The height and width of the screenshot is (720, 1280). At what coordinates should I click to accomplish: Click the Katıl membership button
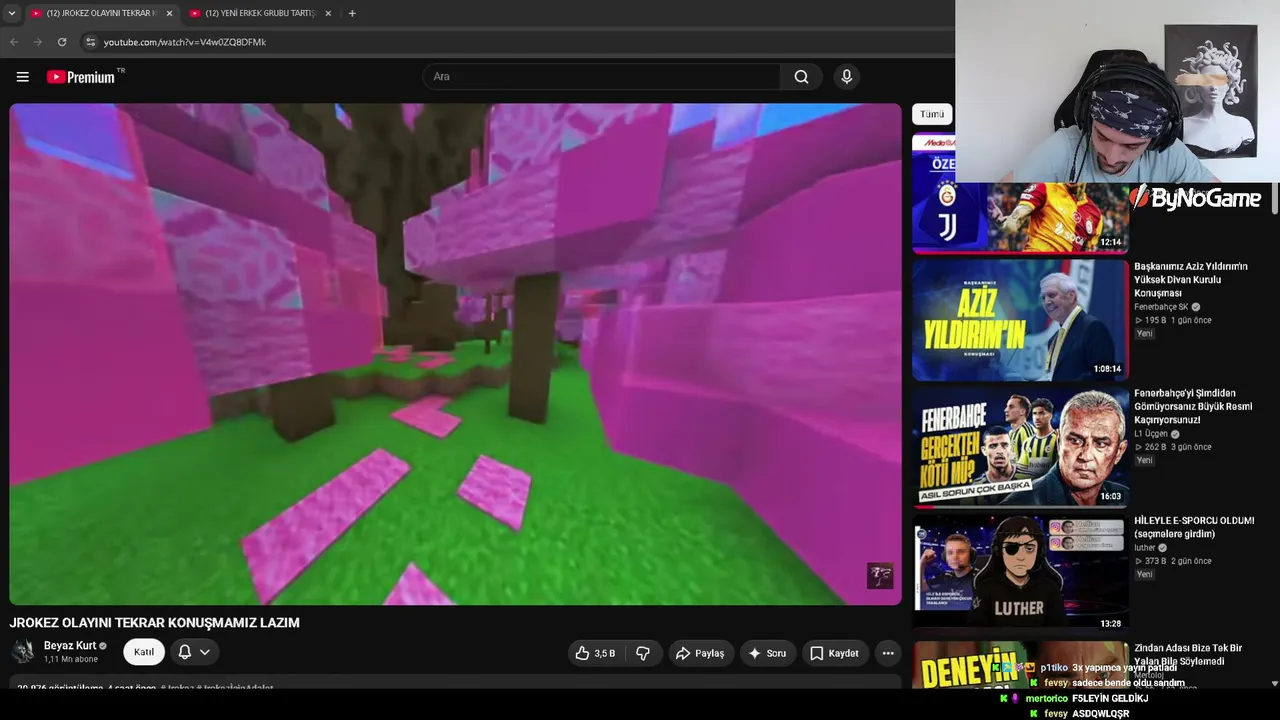coord(144,652)
